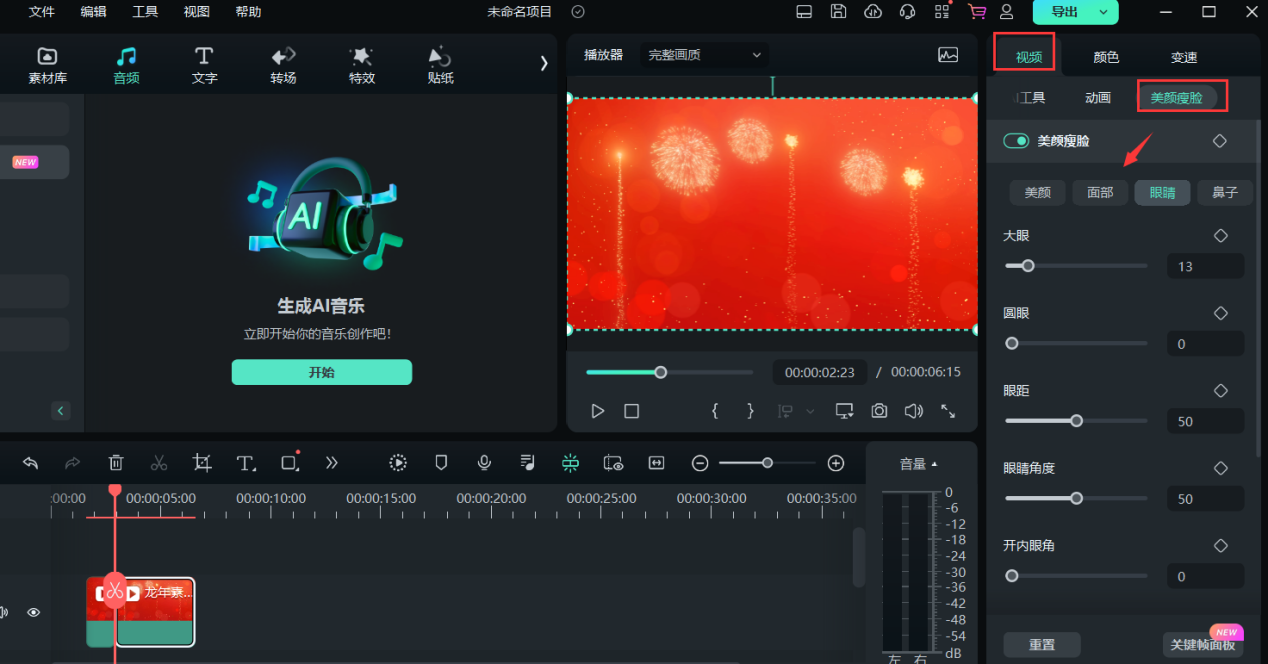
Task: Click the undo icon above the timeline
Action: [29, 462]
